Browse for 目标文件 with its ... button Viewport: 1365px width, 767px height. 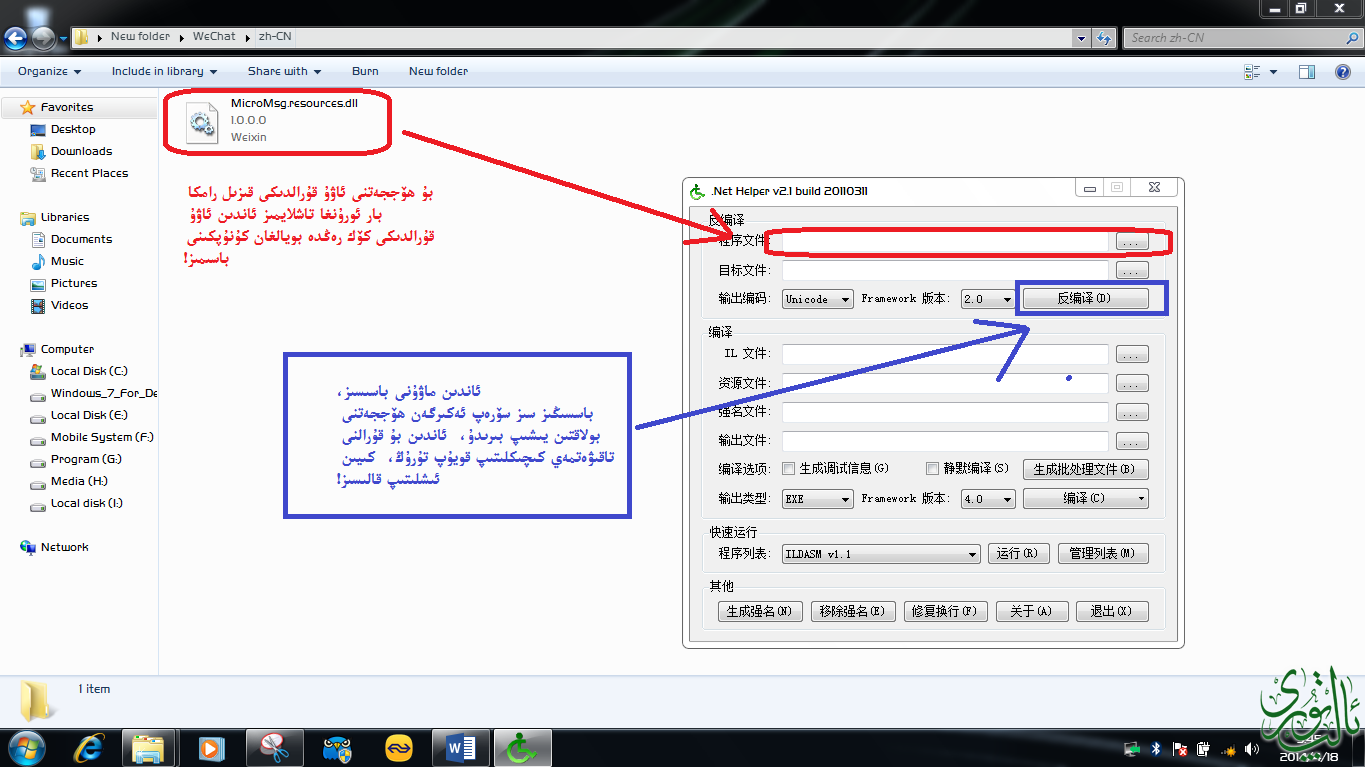click(x=1132, y=271)
